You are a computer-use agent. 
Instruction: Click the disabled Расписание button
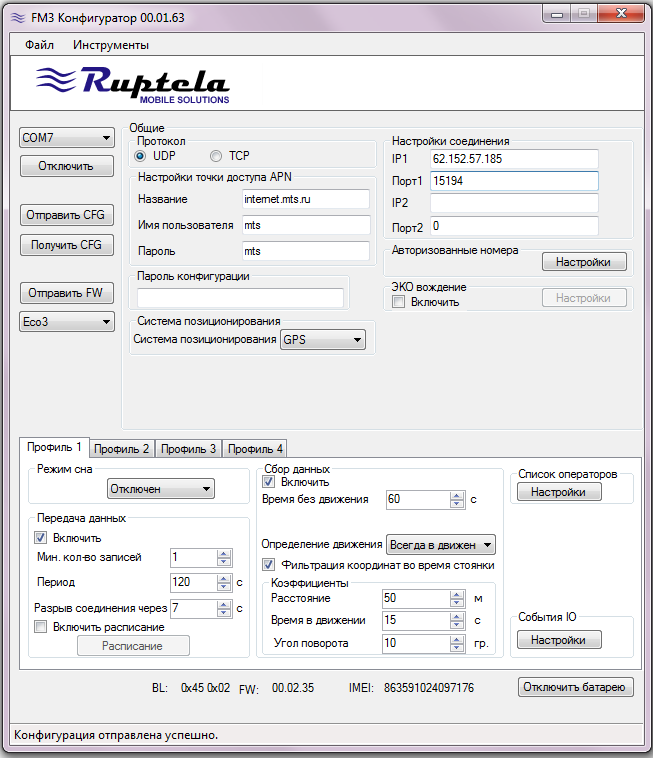coord(133,646)
